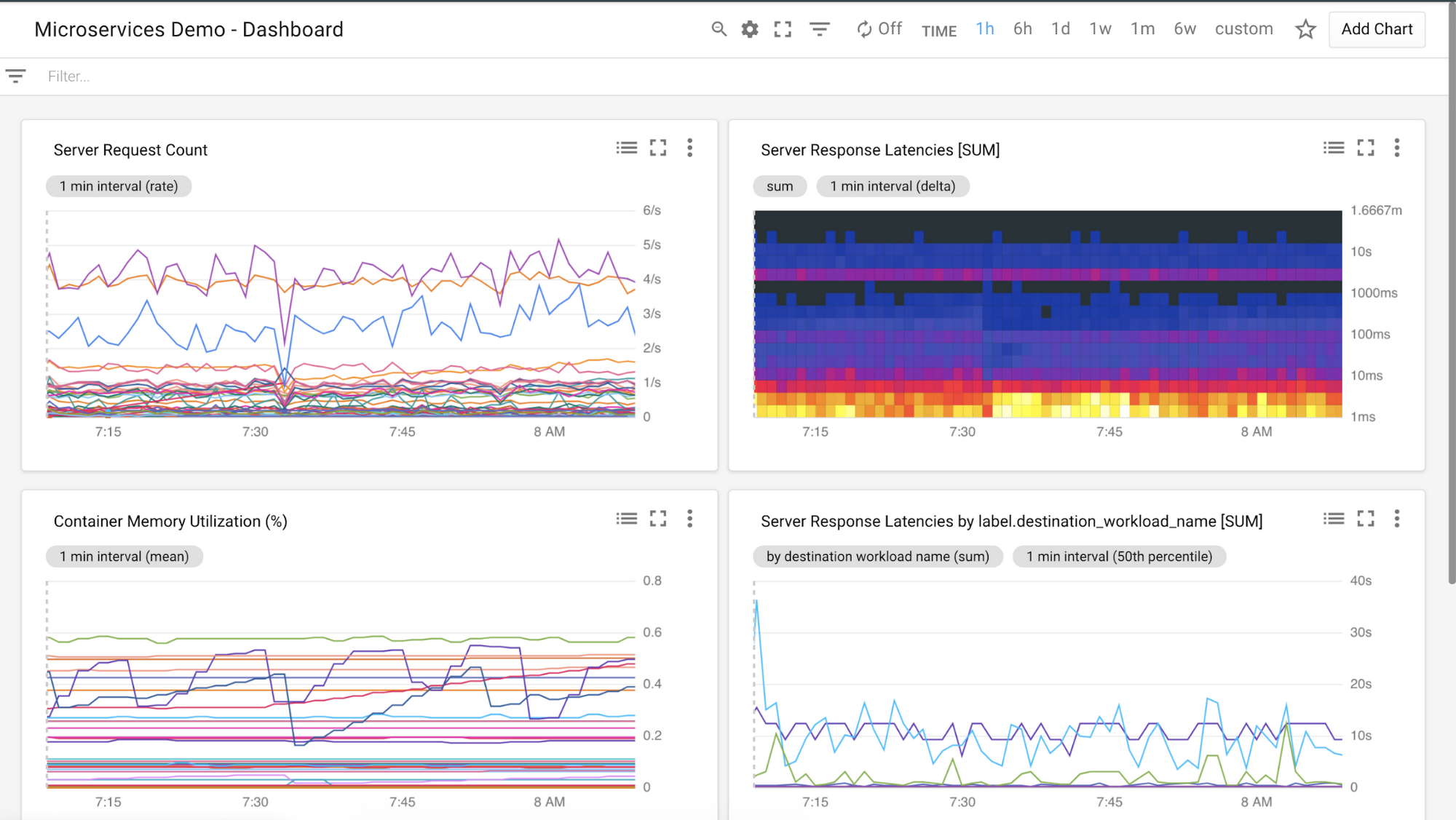Viewport: 1456px width, 820px height.
Task: Open more options for Server Response Latencies [SUM]
Action: pyautogui.click(x=1396, y=148)
